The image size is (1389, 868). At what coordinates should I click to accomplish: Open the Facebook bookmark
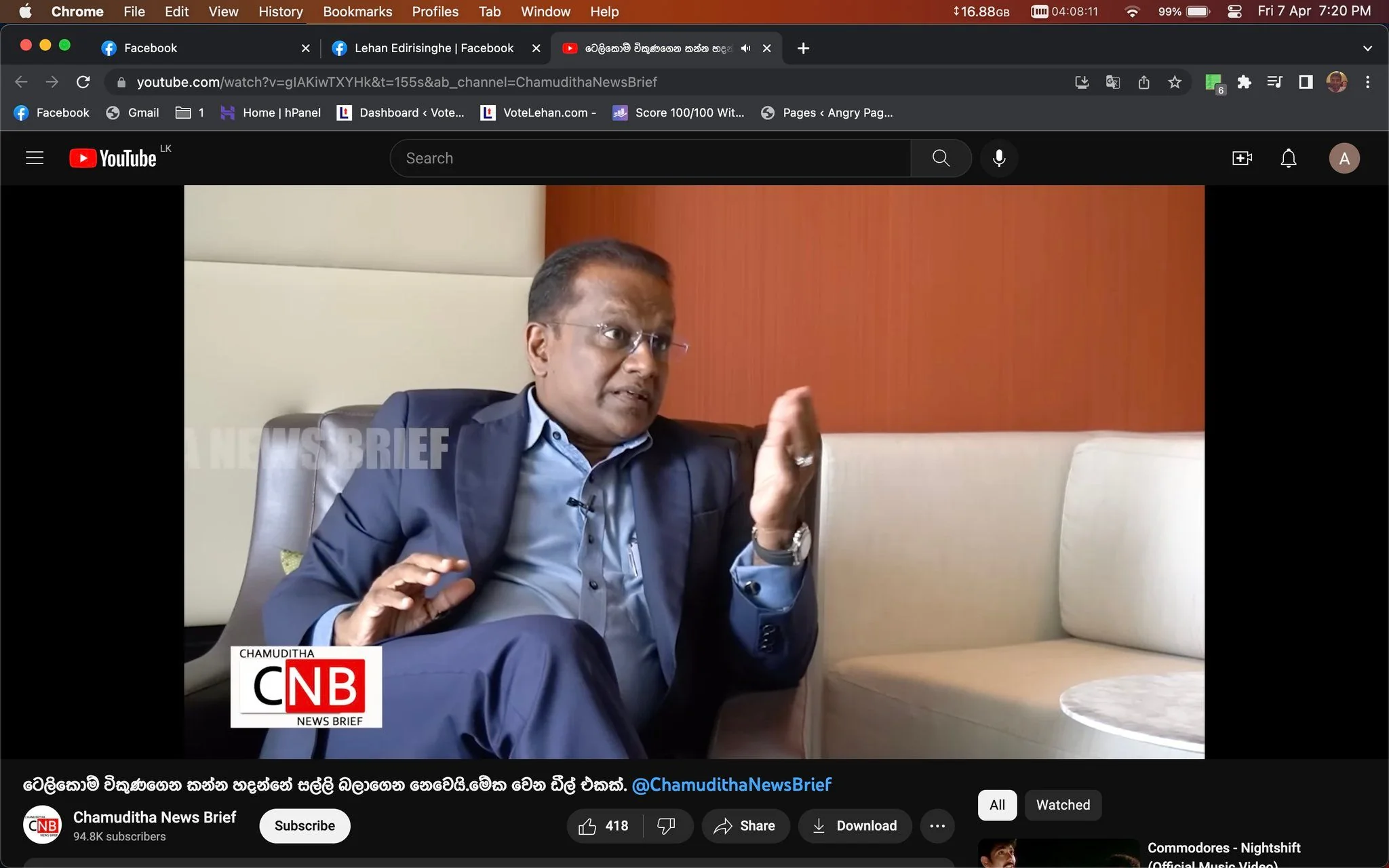pyautogui.click(x=52, y=113)
